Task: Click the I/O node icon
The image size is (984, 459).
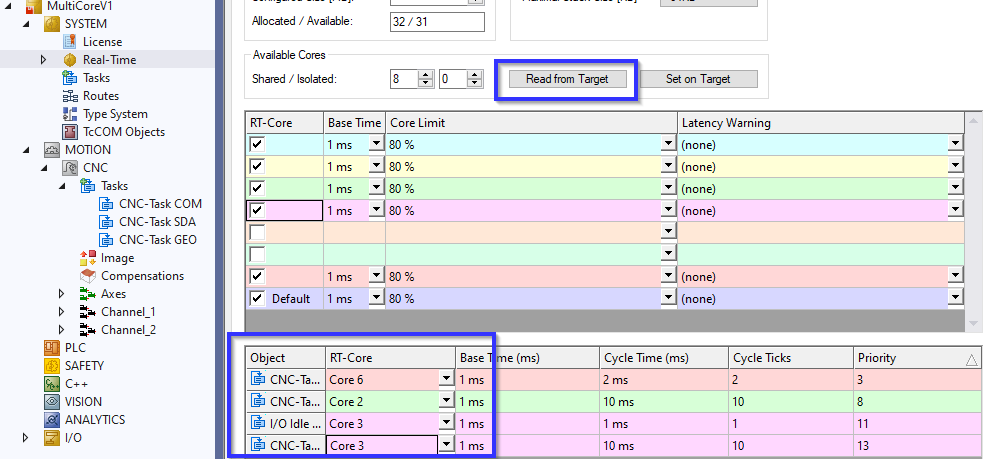Action: (x=52, y=438)
